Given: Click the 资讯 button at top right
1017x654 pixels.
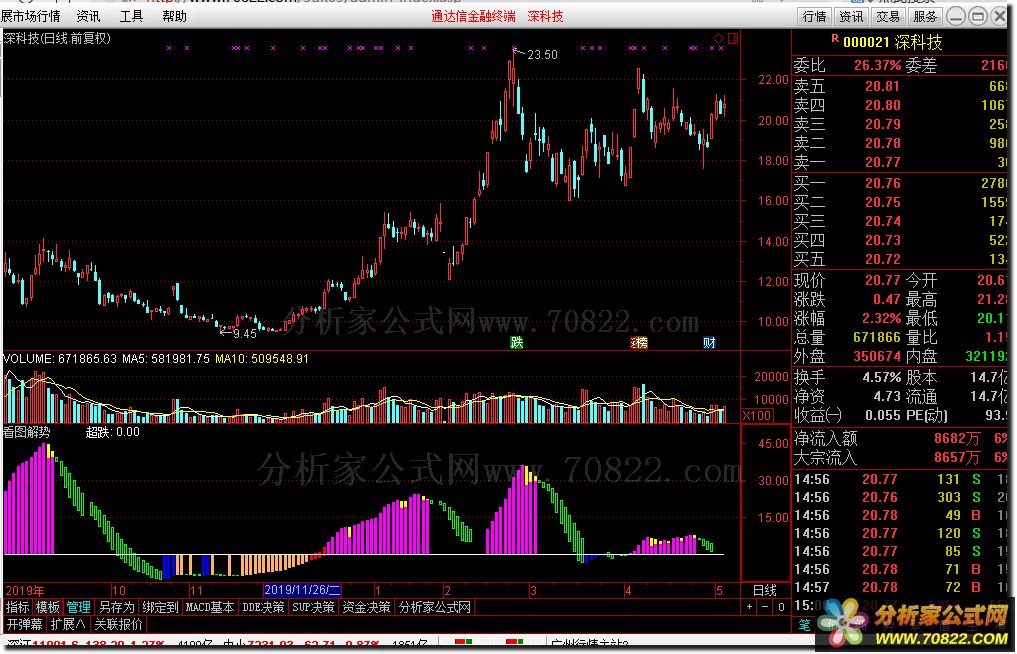Looking at the screenshot, I should 851,16.
